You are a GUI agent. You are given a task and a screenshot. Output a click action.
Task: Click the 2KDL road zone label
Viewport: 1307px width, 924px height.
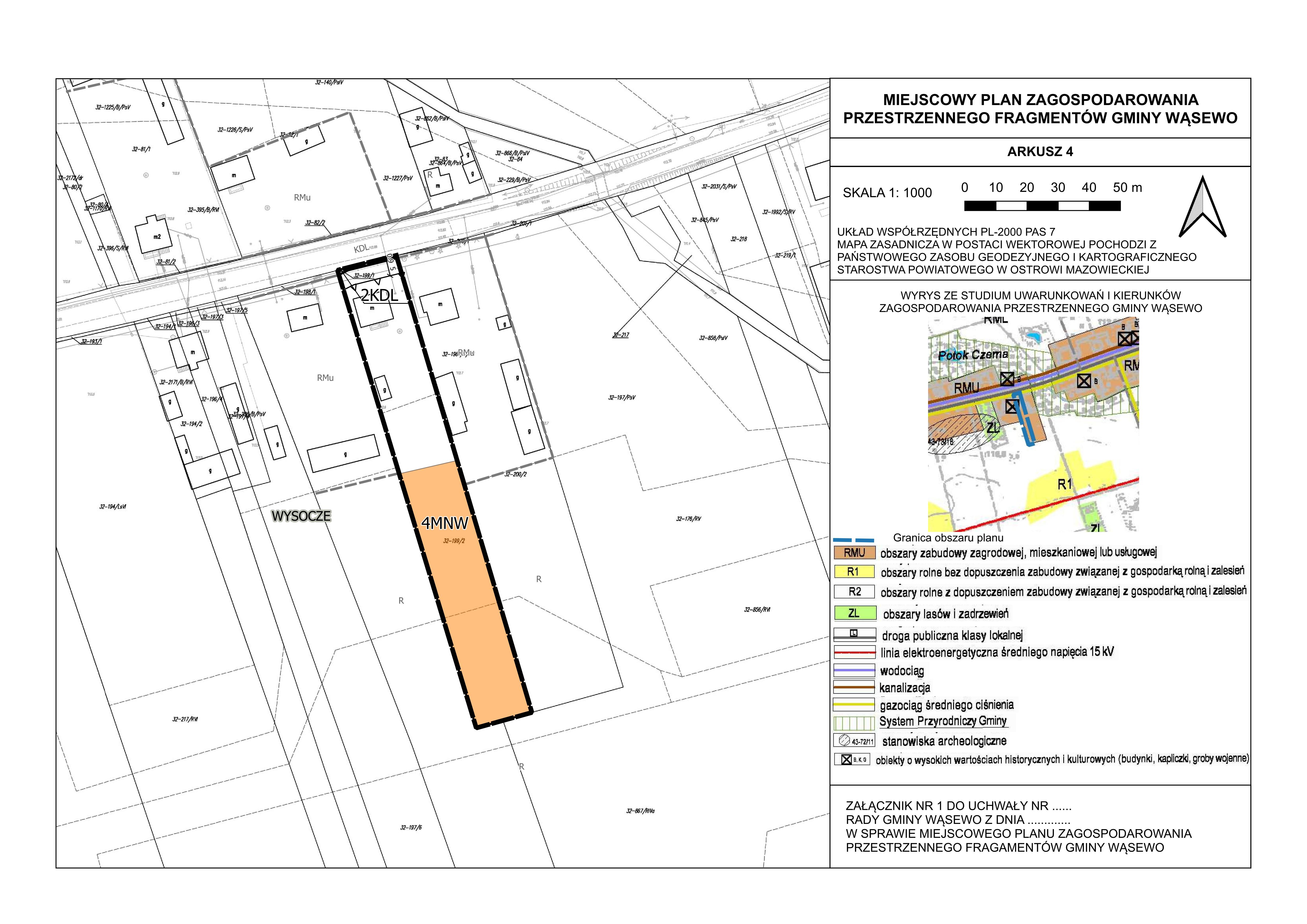(x=379, y=295)
